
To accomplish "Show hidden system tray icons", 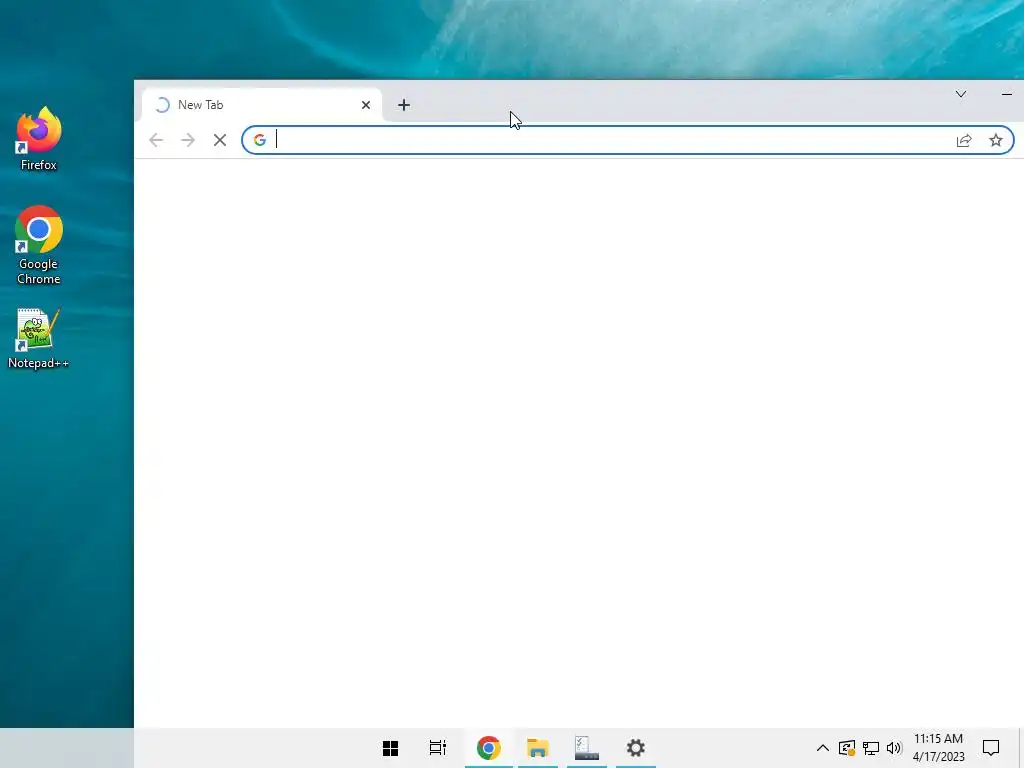I will click(823, 748).
